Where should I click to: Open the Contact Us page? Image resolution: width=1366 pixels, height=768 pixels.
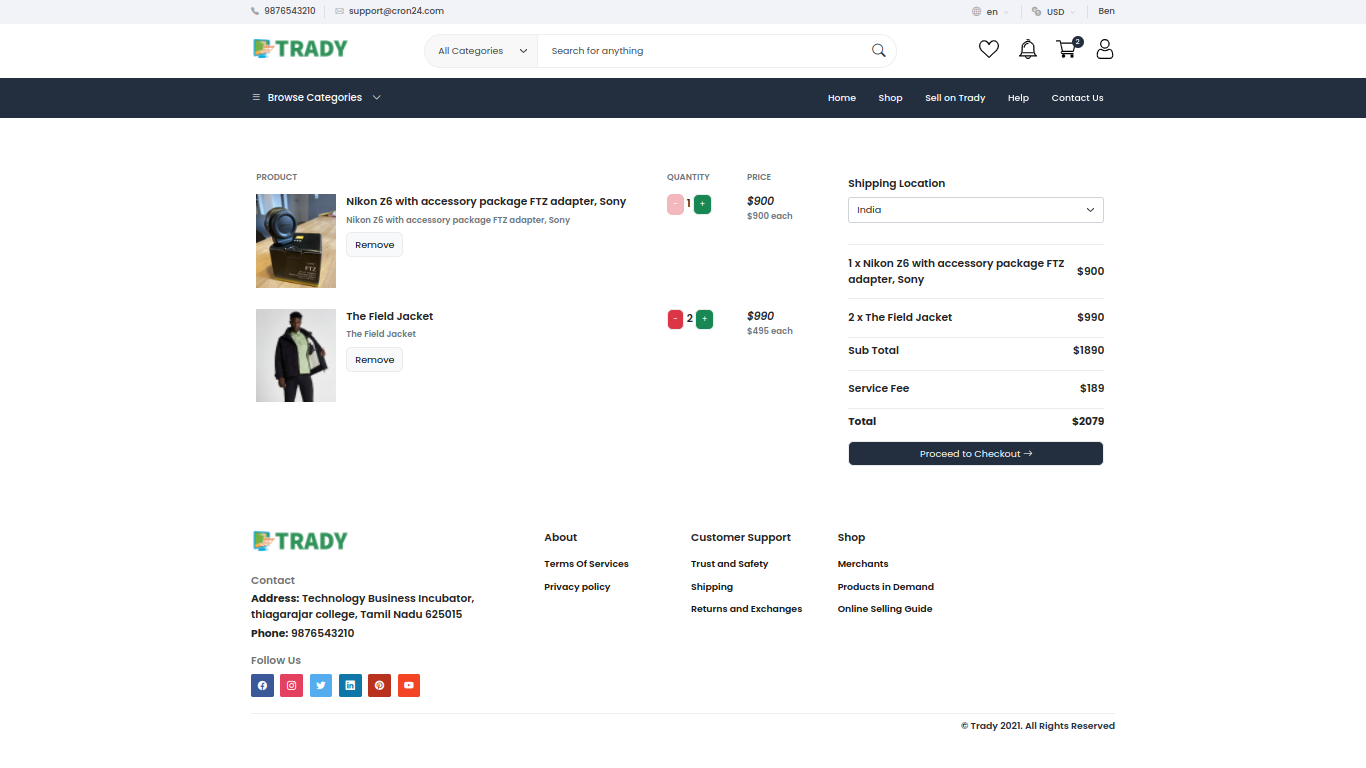coord(1077,97)
